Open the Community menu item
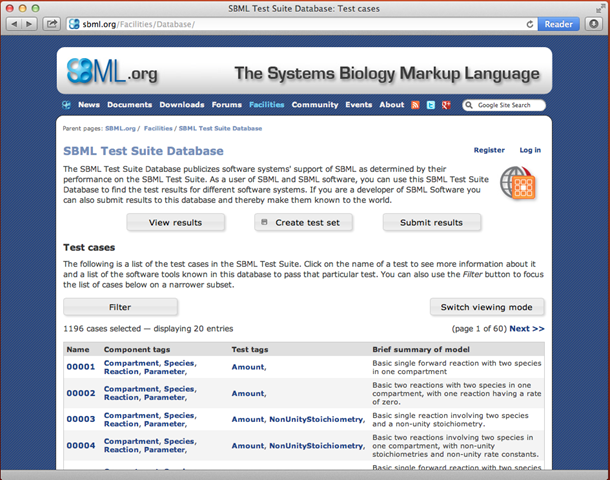 coord(315,105)
